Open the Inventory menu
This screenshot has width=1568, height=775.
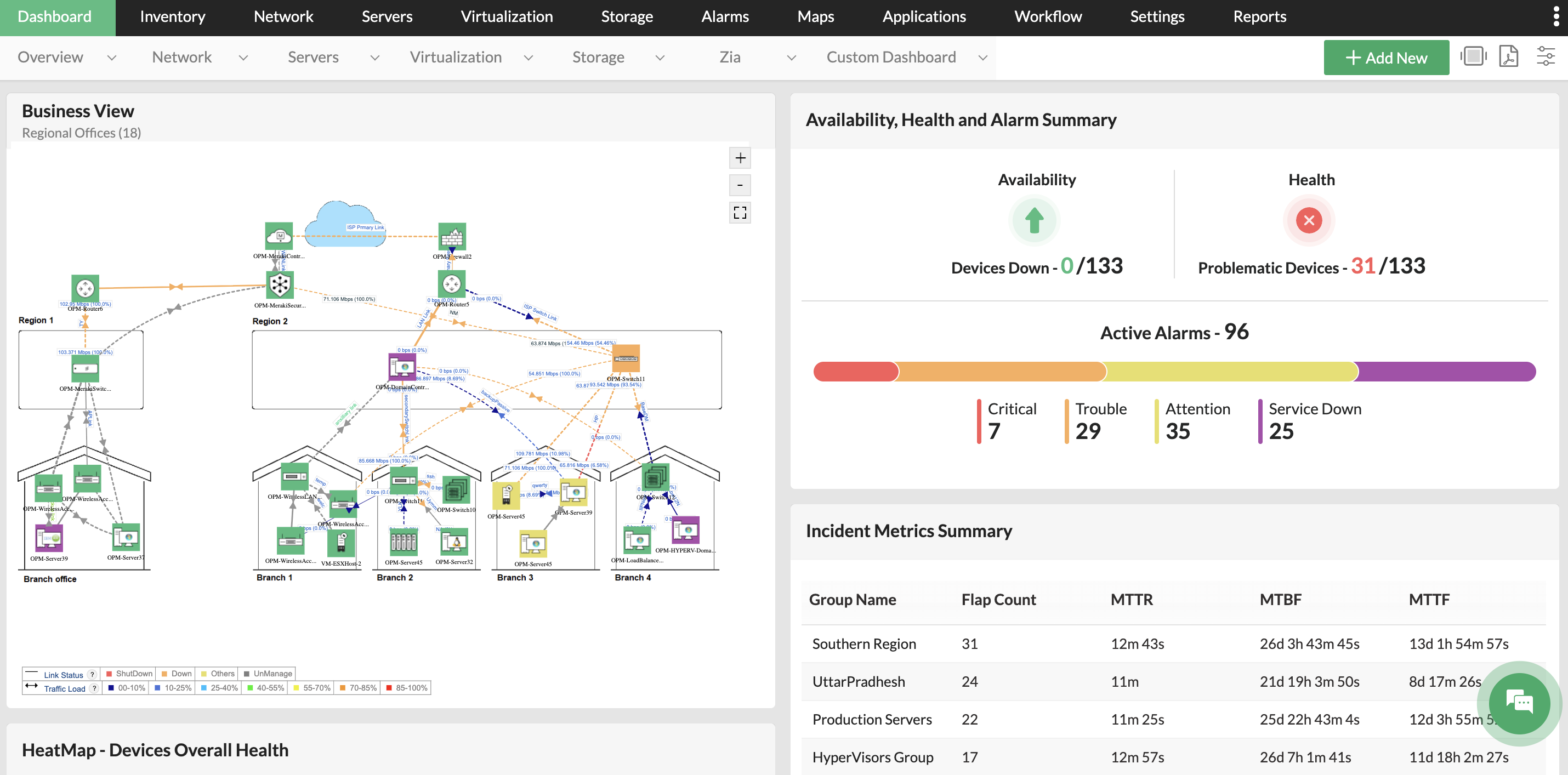(172, 16)
